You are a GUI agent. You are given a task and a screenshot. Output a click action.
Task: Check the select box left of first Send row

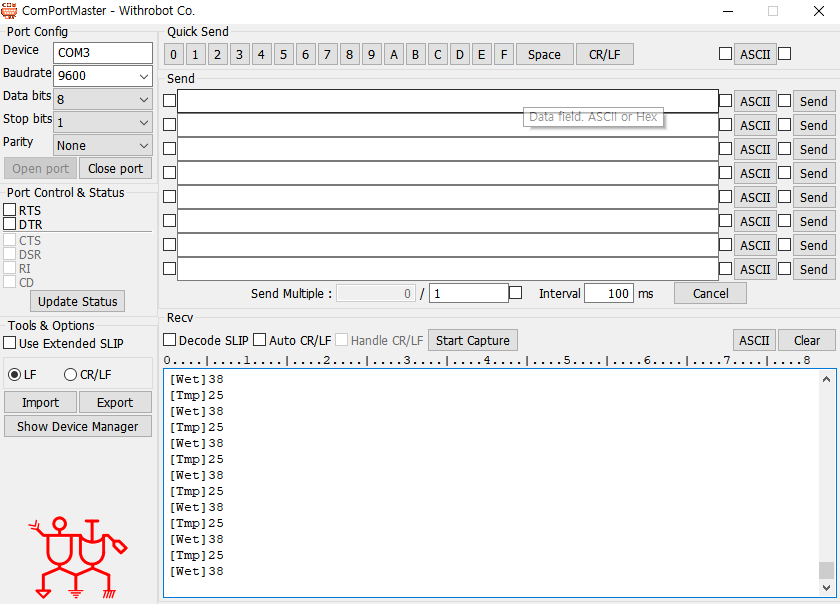(169, 101)
